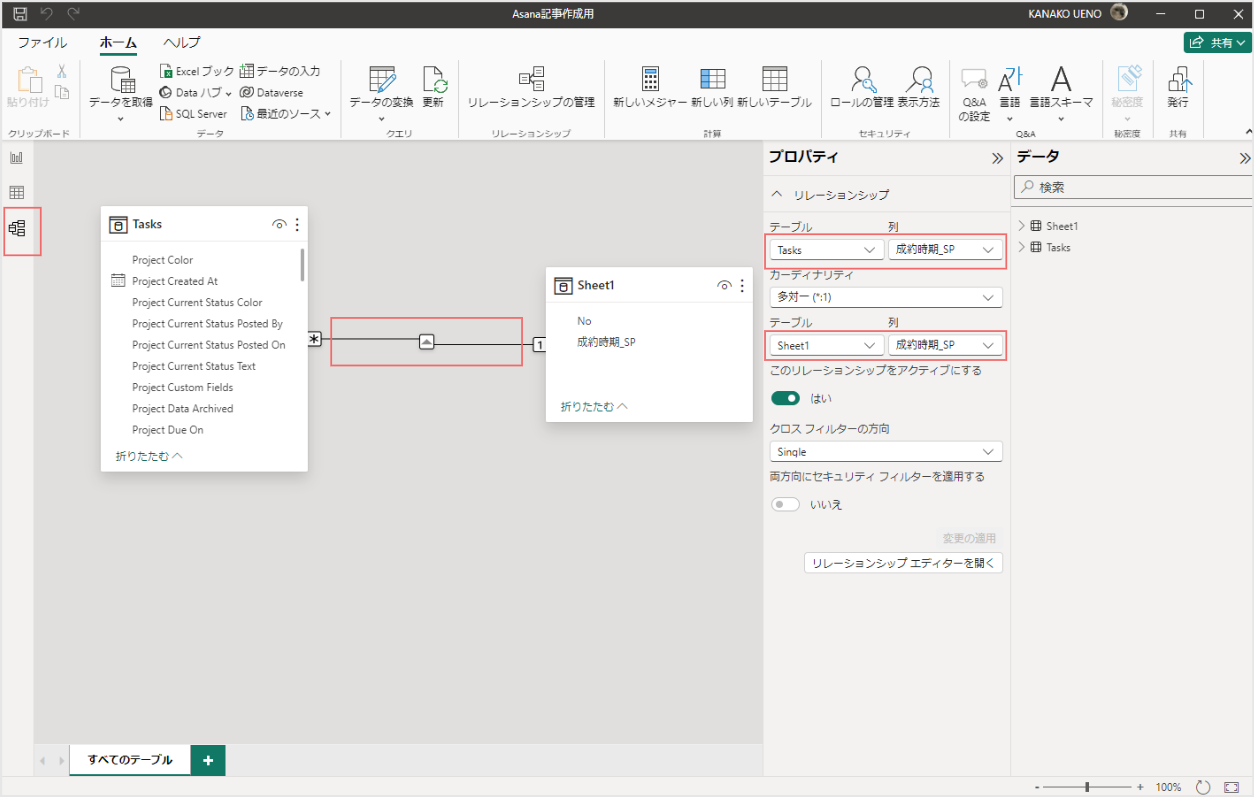Click 言語スキーマ in the ribbon

(1061, 94)
